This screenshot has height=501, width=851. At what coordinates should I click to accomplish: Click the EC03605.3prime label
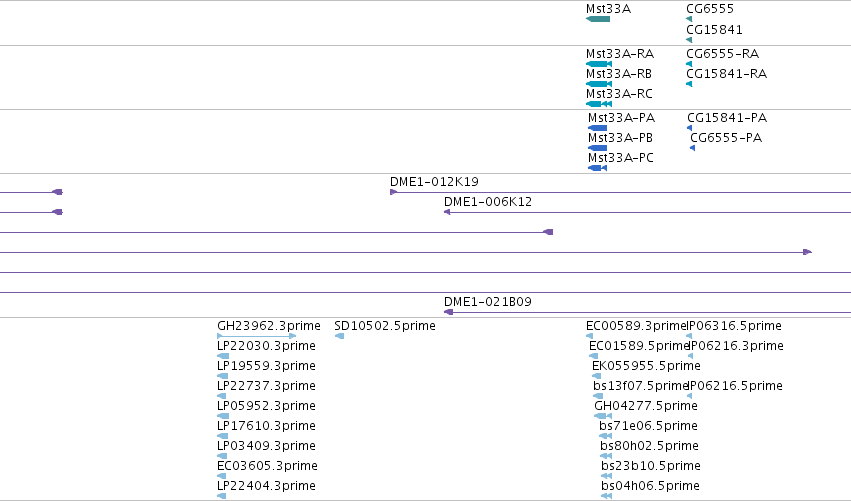pyautogui.click(x=267, y=466)
